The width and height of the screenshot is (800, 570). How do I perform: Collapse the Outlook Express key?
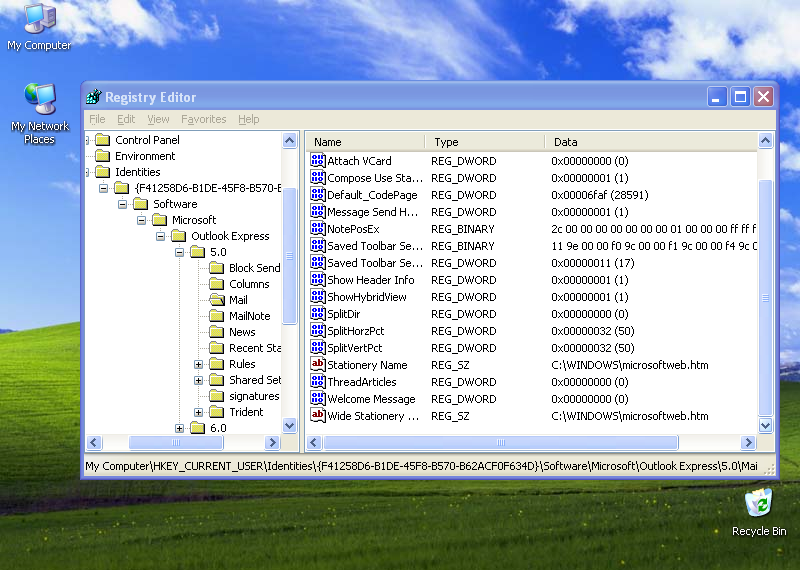[x=160, y=236]
